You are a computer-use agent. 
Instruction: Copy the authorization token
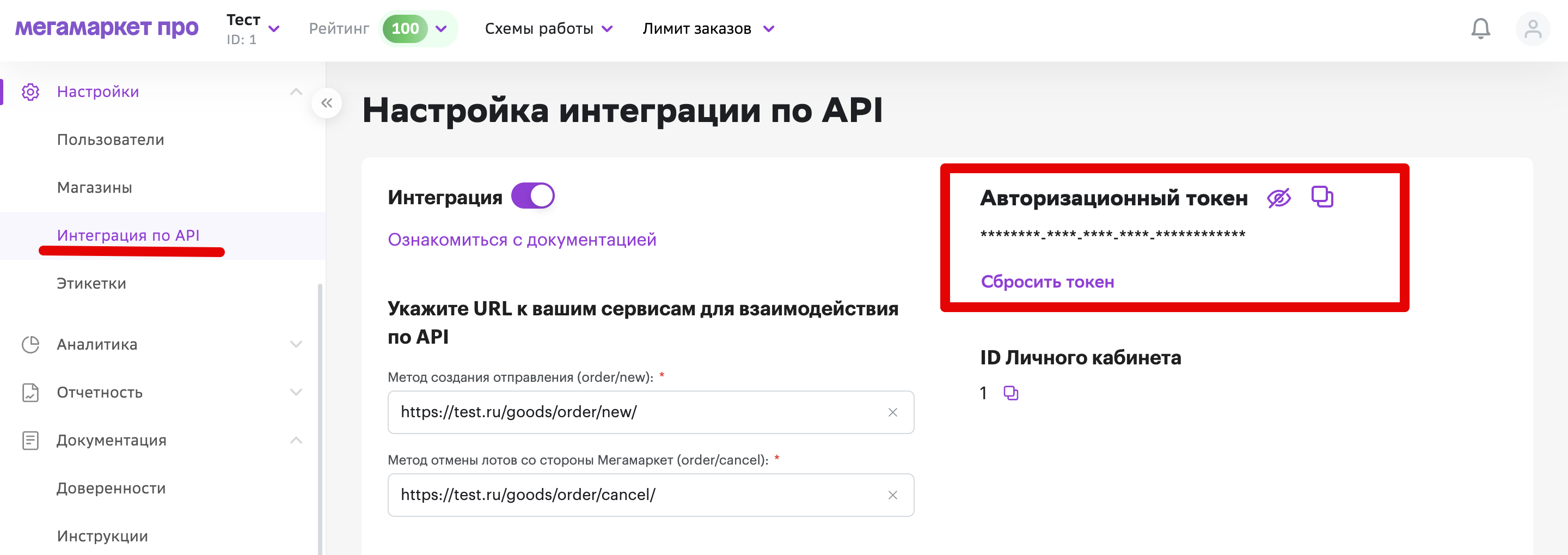pos(1321,197)
